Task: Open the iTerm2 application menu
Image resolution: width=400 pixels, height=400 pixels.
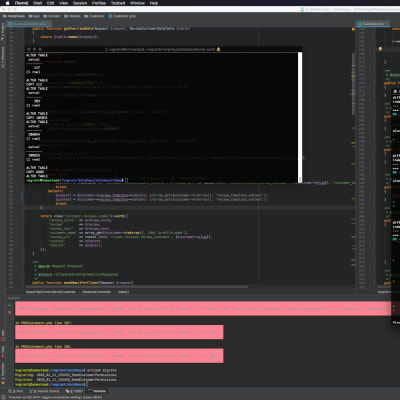Action: [x=21, y=3]
